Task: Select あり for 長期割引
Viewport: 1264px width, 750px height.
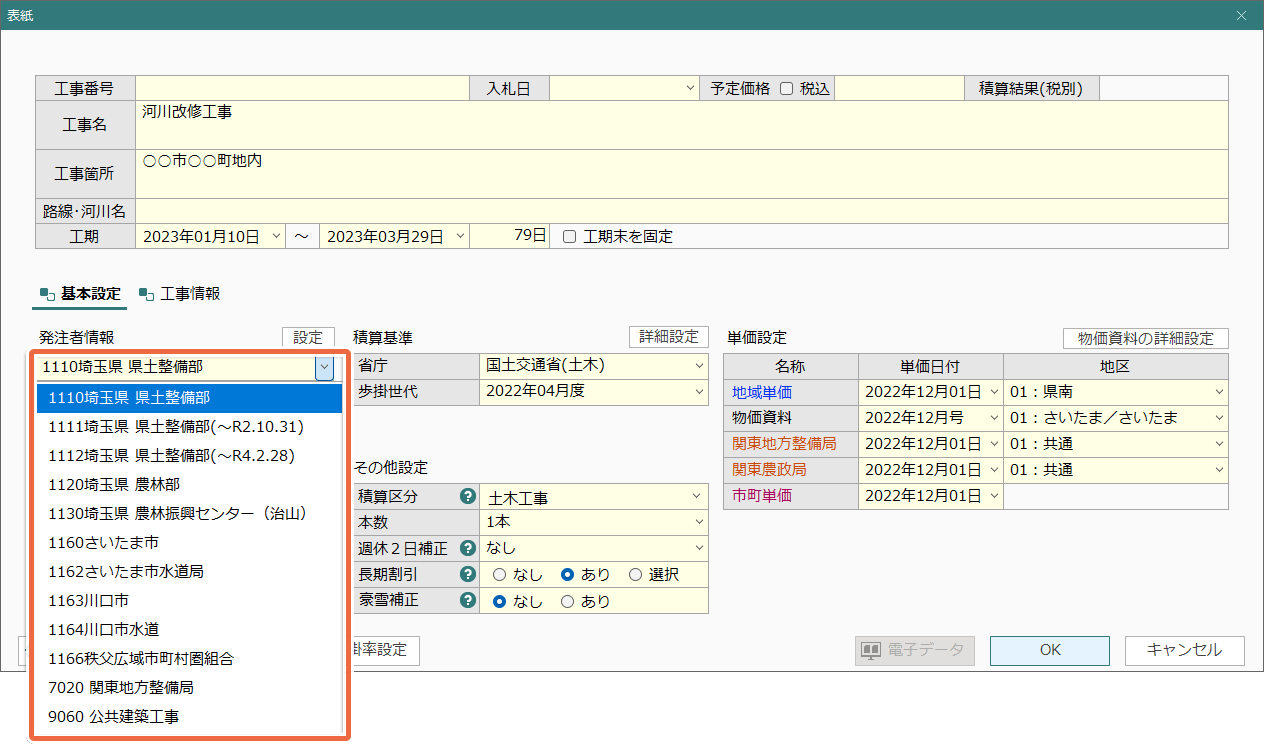Action: (567, 575)
